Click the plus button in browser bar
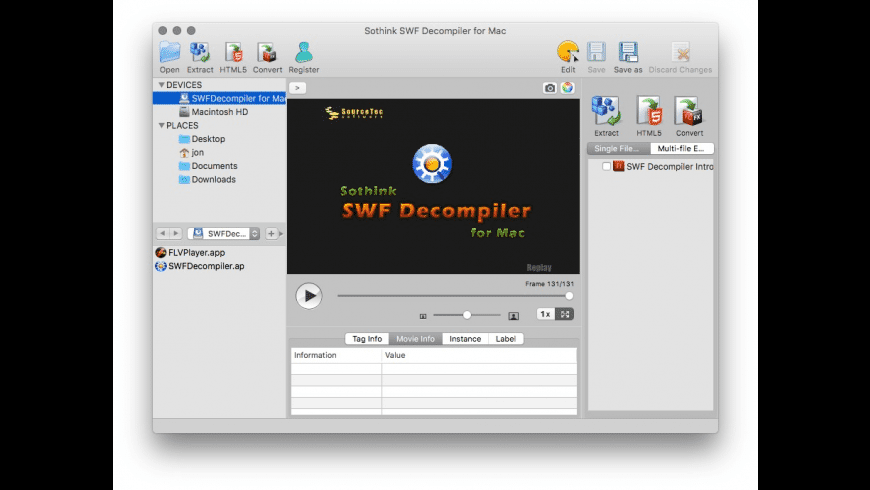Image resolution: width=870 pixels, height=490 pixels. click(x=271, y=234)
